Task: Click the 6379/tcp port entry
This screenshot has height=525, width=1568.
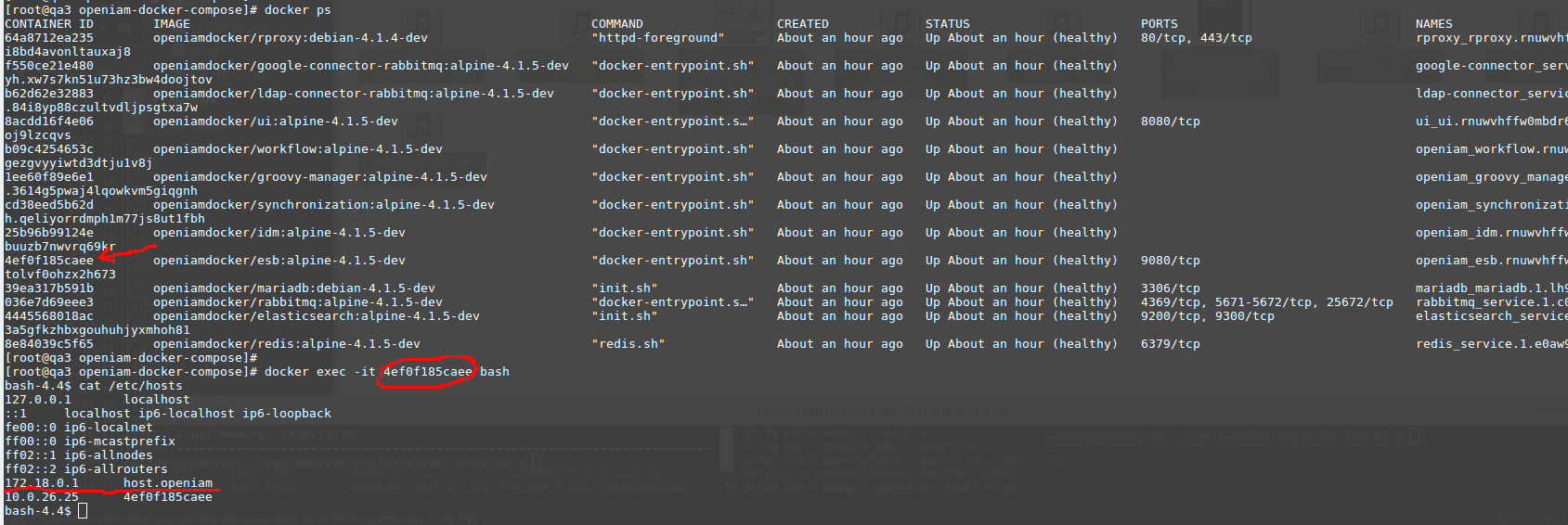Action: (x=1170, y=344)
